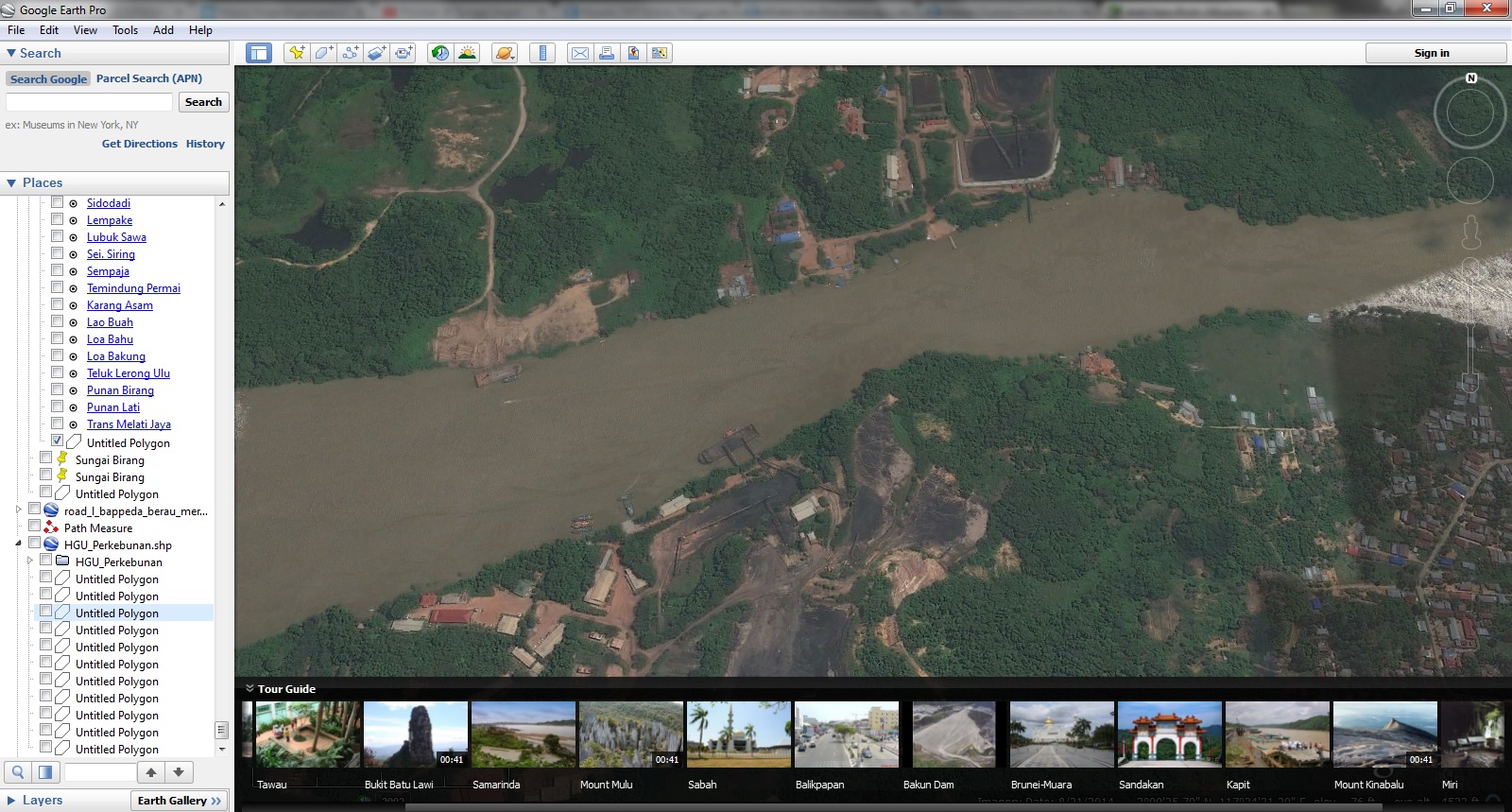Click the Email envelope icon

point(580,53)
